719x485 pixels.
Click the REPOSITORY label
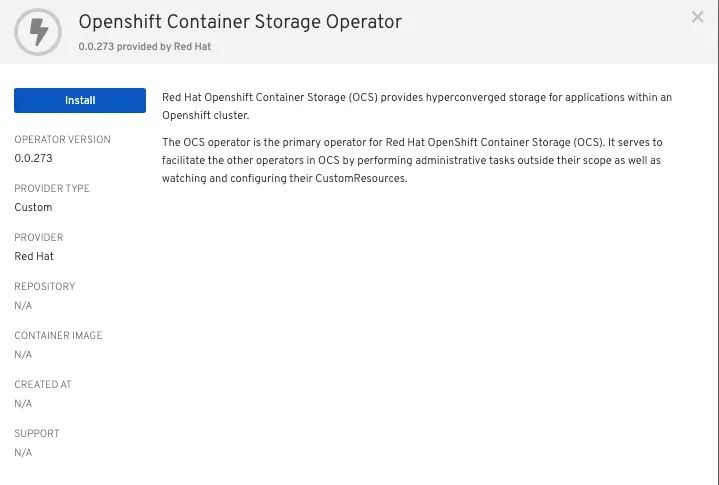[x=45, y=287]
